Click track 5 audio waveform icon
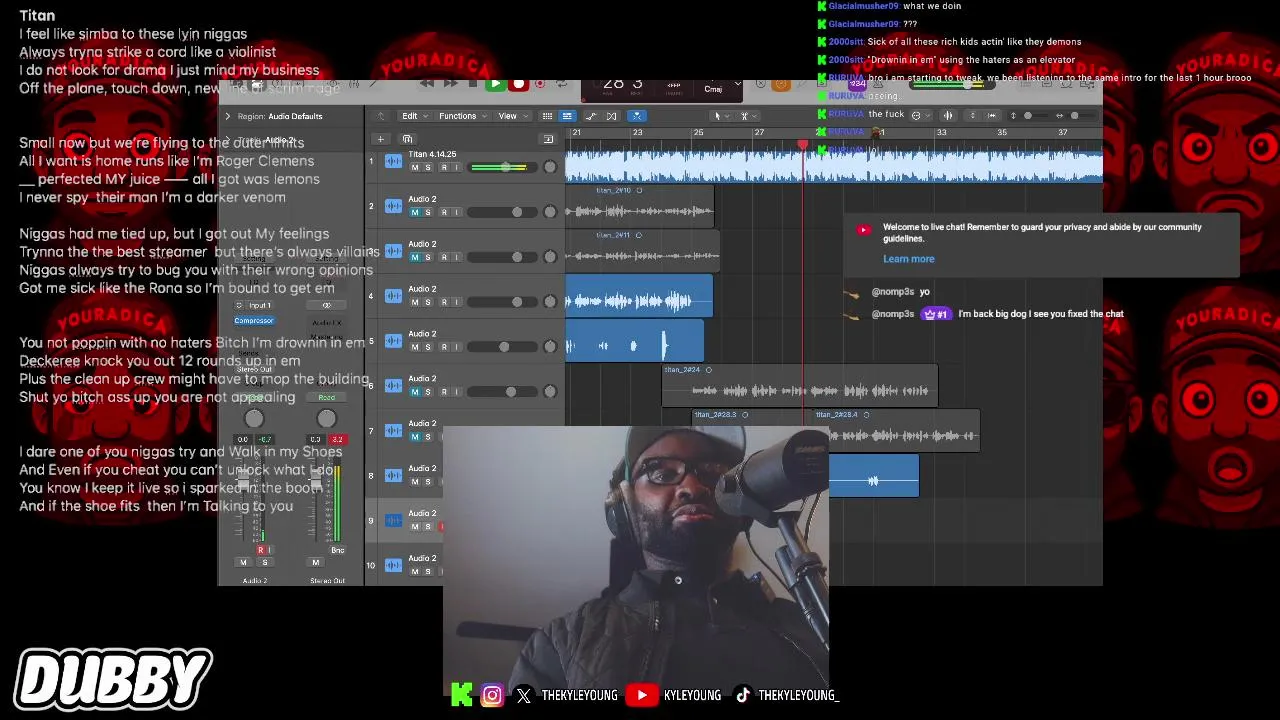Viewport: 1280px width, 720px height. (x=393, y=340)
